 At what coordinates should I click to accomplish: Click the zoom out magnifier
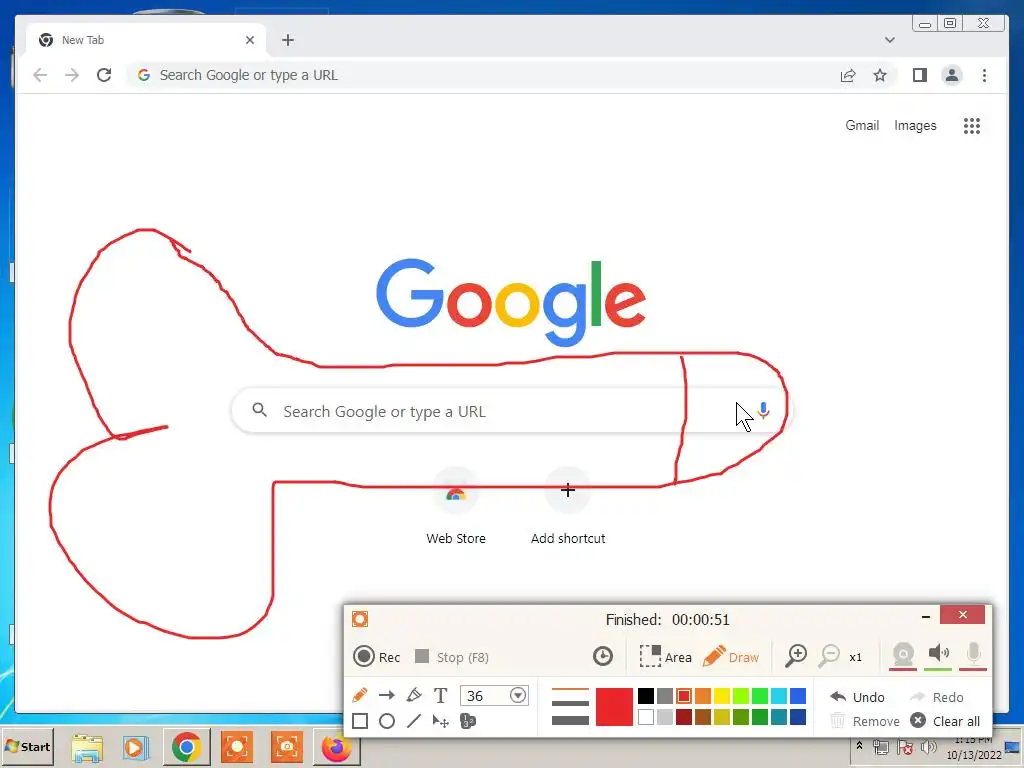click(829, 656)
